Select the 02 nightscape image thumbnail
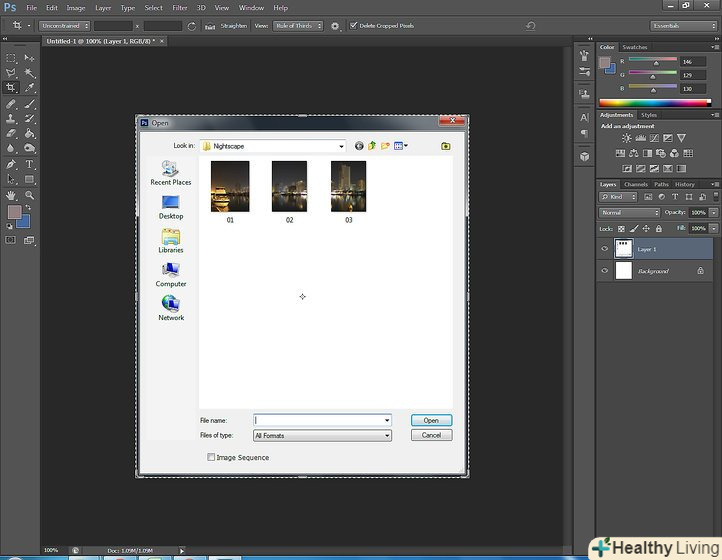The height and width of the screenshot is (560, 722). 289,188
